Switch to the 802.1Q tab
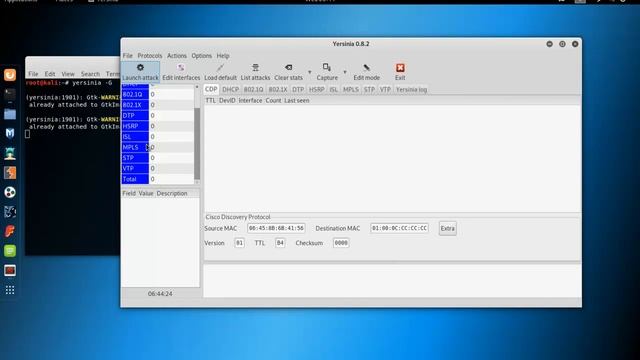Screen dimensions: 640x360 [253, 89]
